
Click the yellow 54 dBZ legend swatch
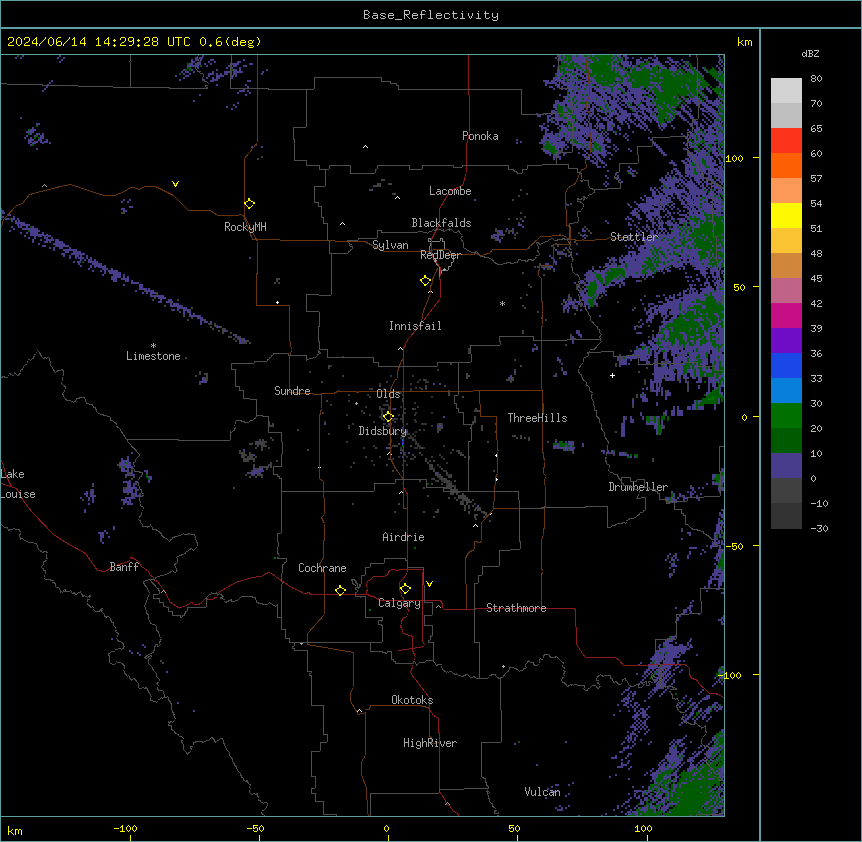pyautogui.click(x=786, y=215)
